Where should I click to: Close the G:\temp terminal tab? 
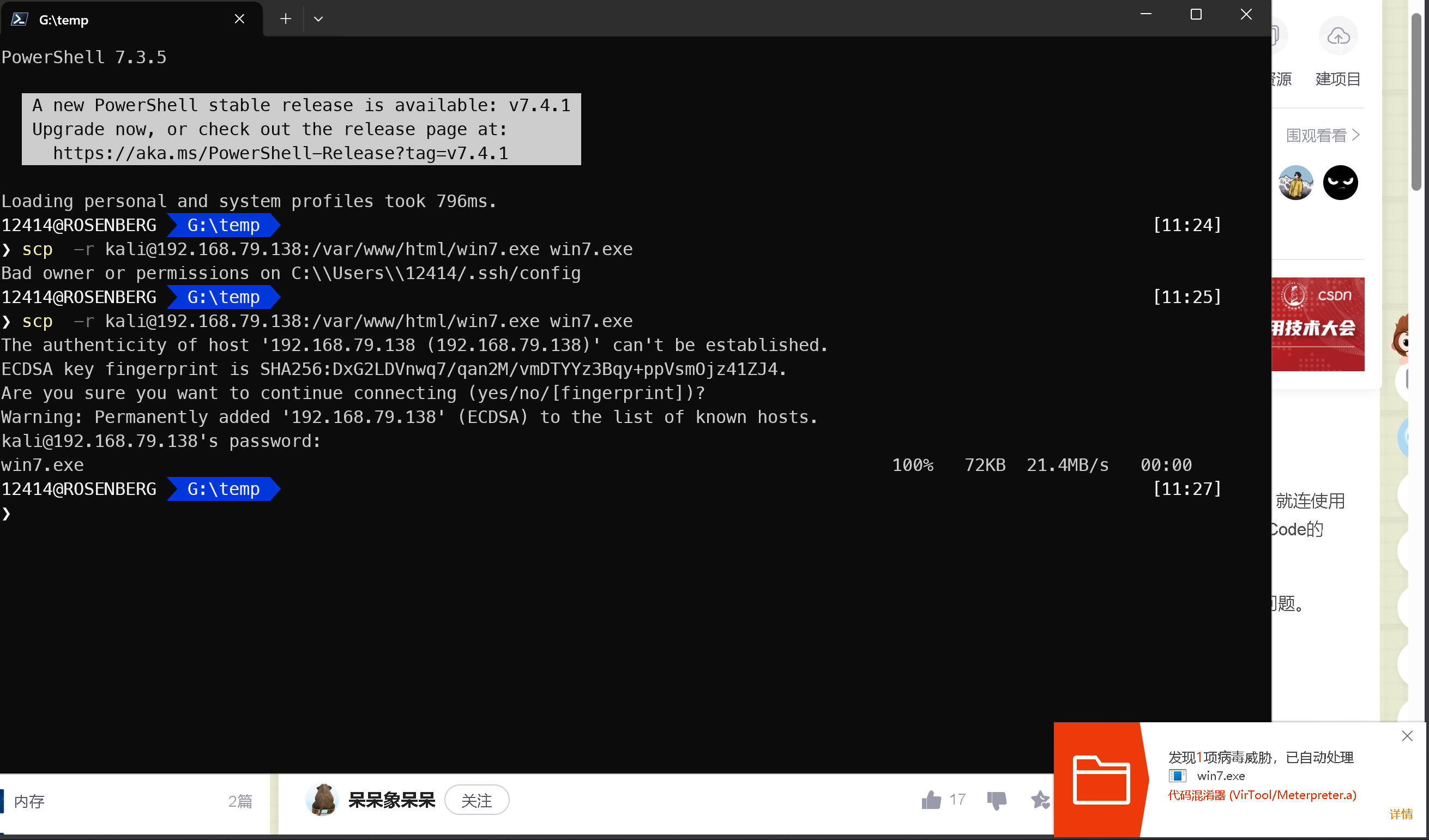point(239,19)
